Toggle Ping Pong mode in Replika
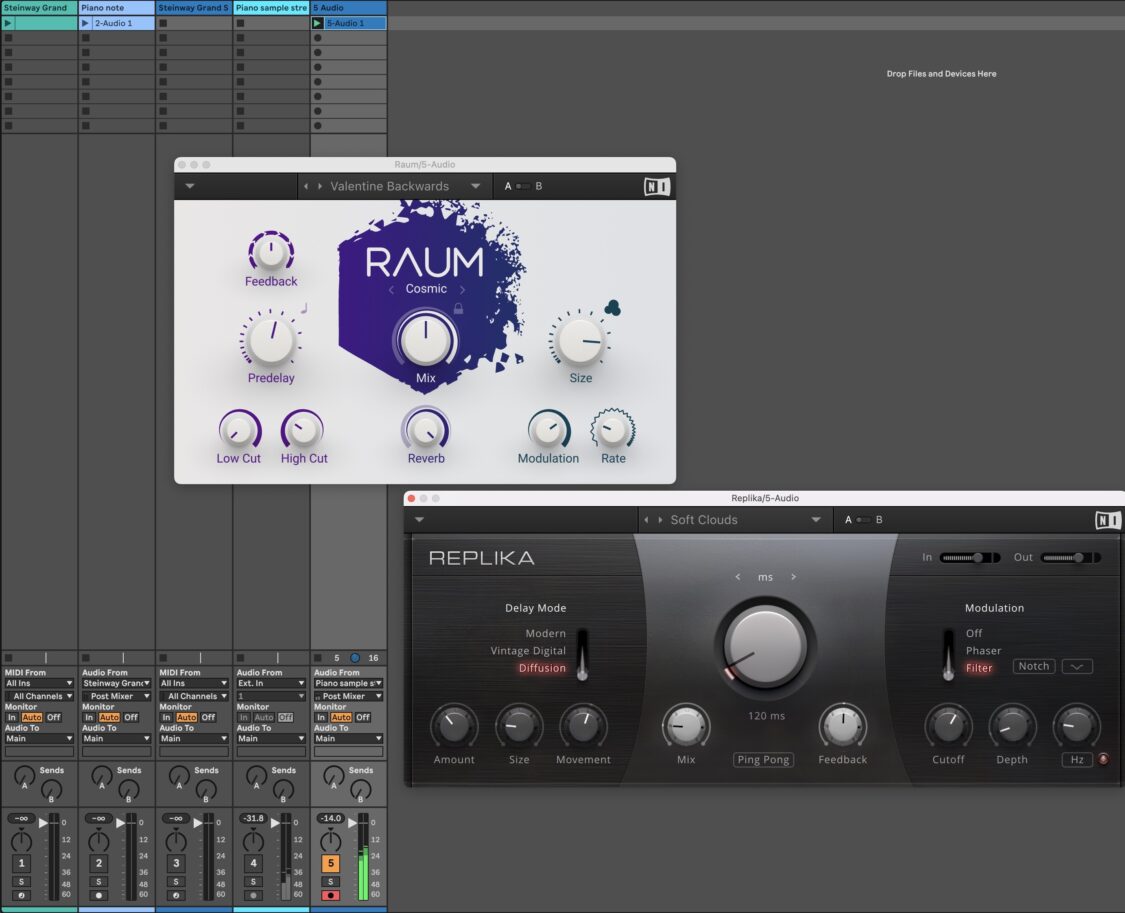The image size is (1125, 913). 763,760
